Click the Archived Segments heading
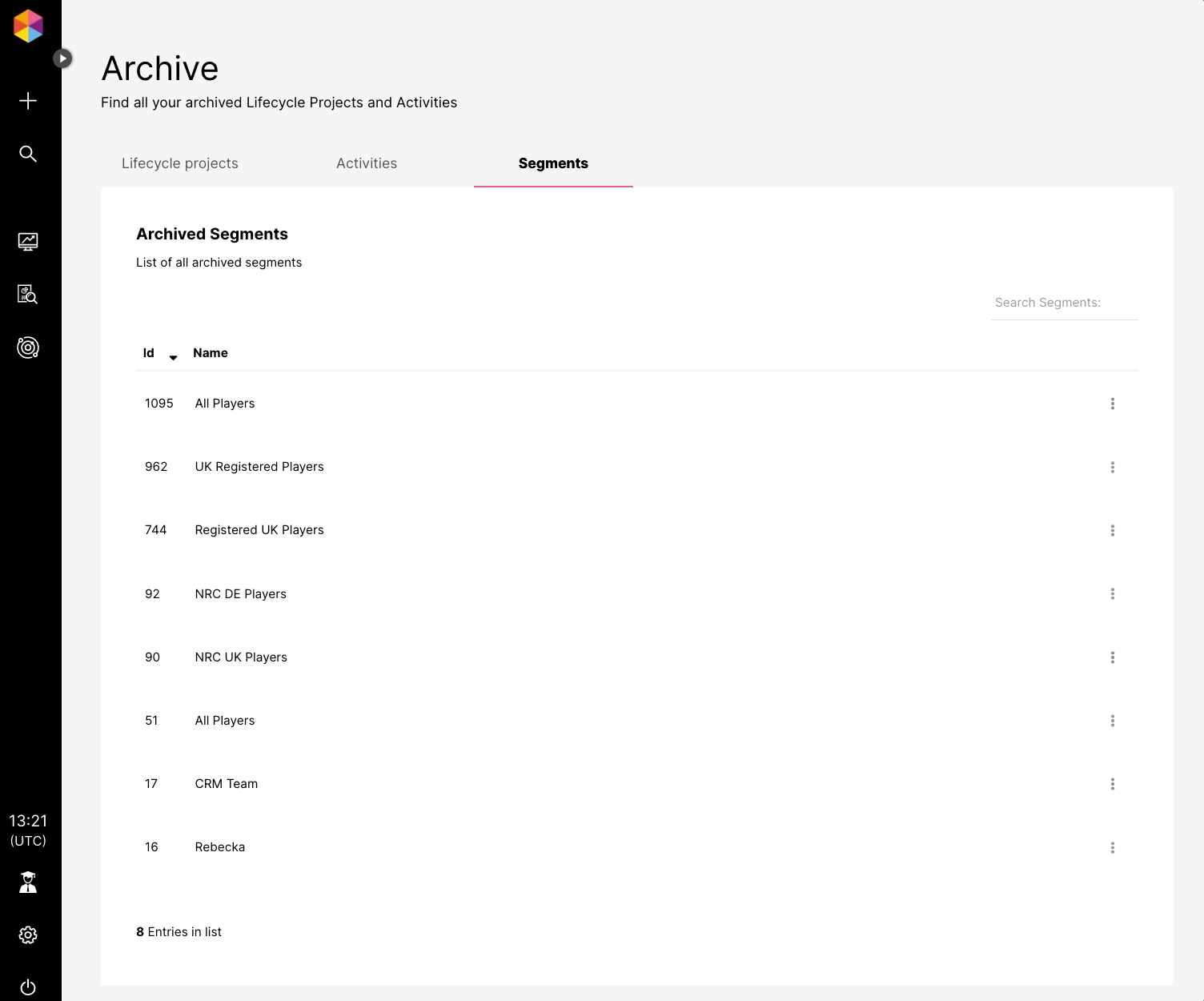This screenshot has width=1204, height=1001. click(212, 234)
